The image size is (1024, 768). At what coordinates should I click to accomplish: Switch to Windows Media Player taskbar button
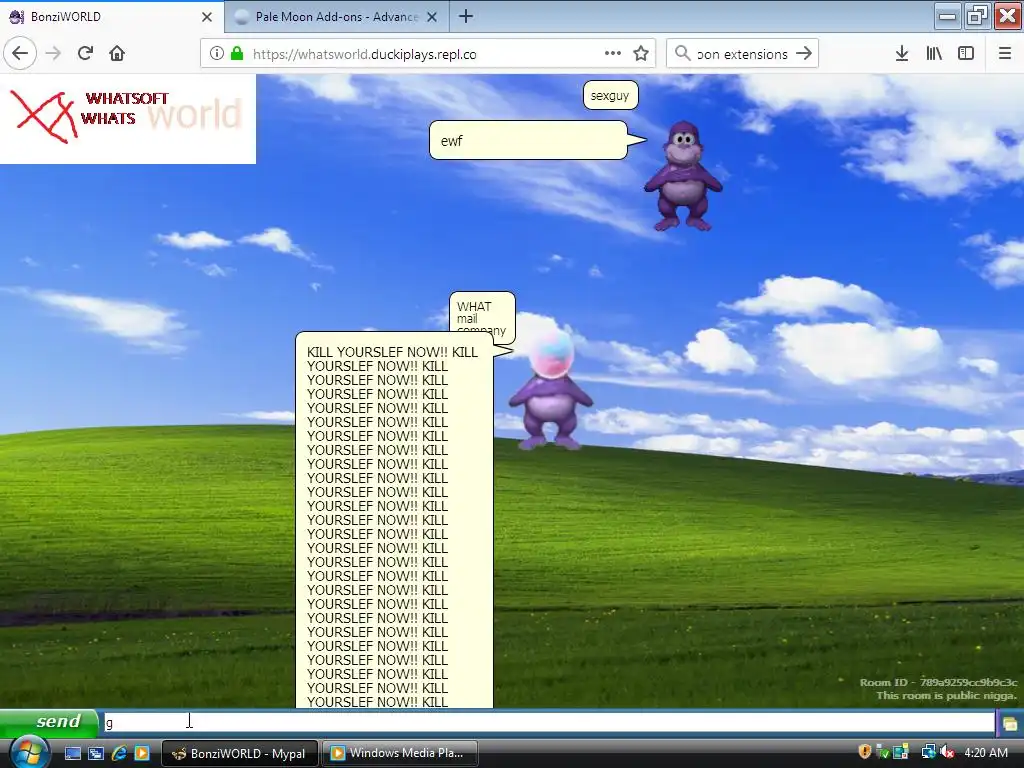click(399, 753)
